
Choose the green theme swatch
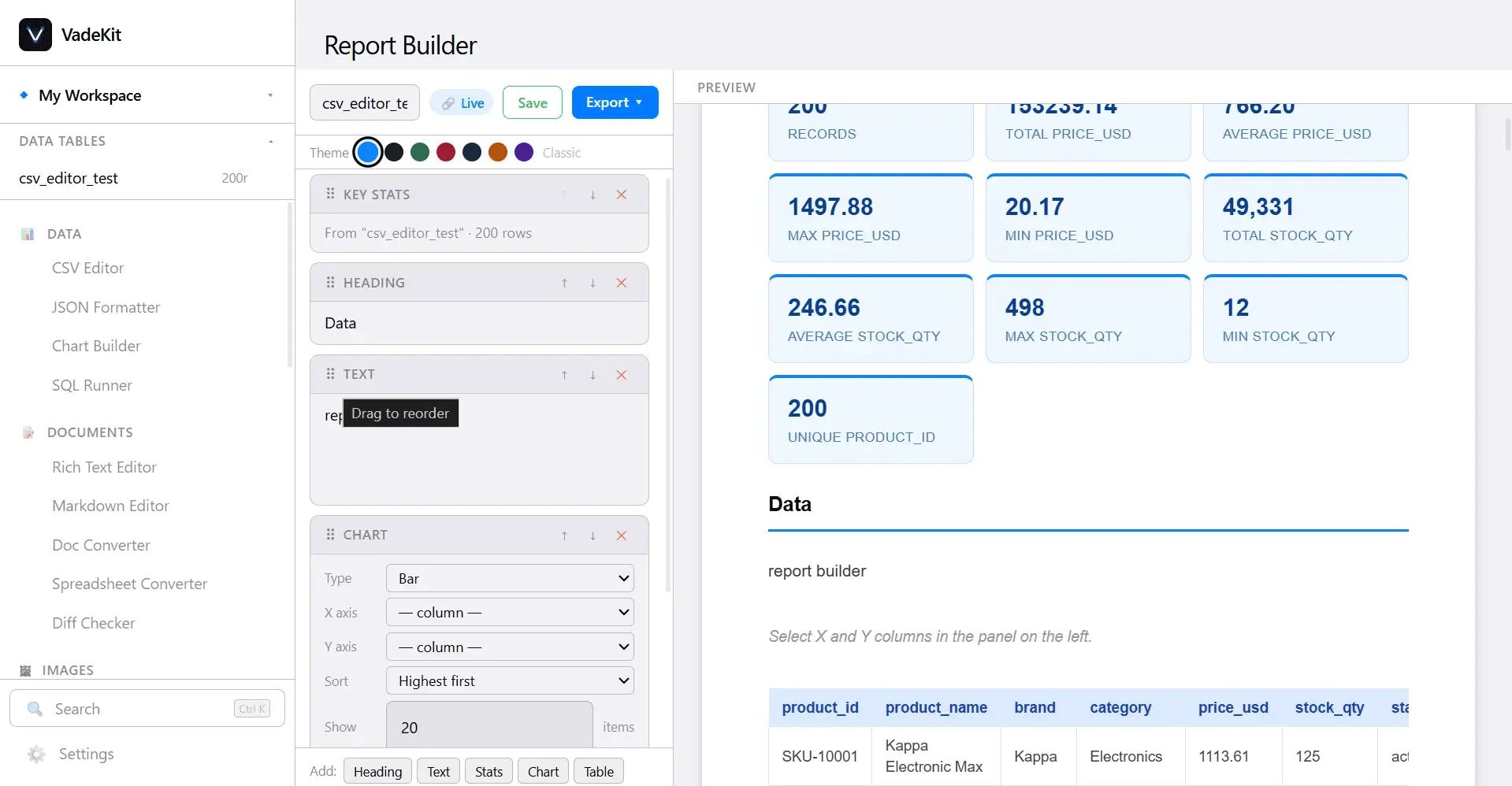(420, 152)
